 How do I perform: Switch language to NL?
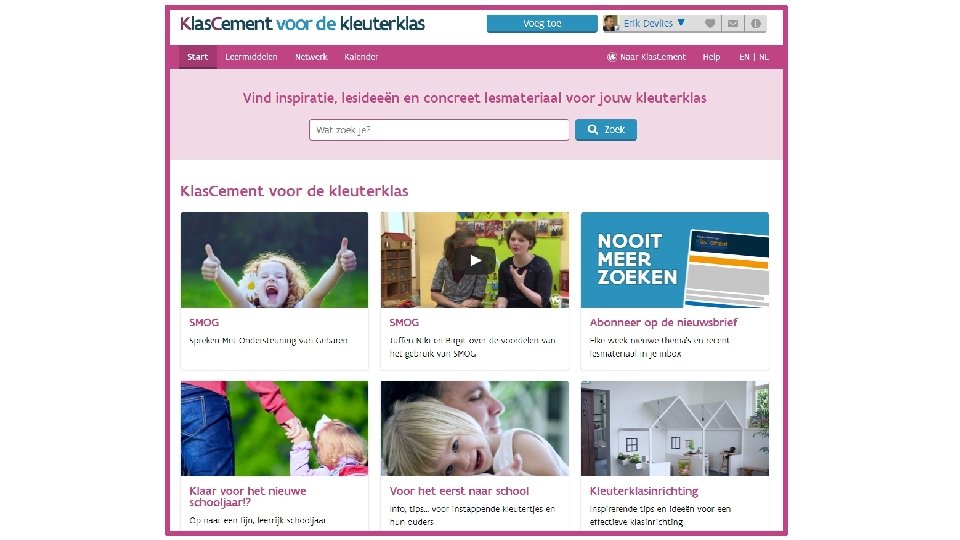(764, 57)
